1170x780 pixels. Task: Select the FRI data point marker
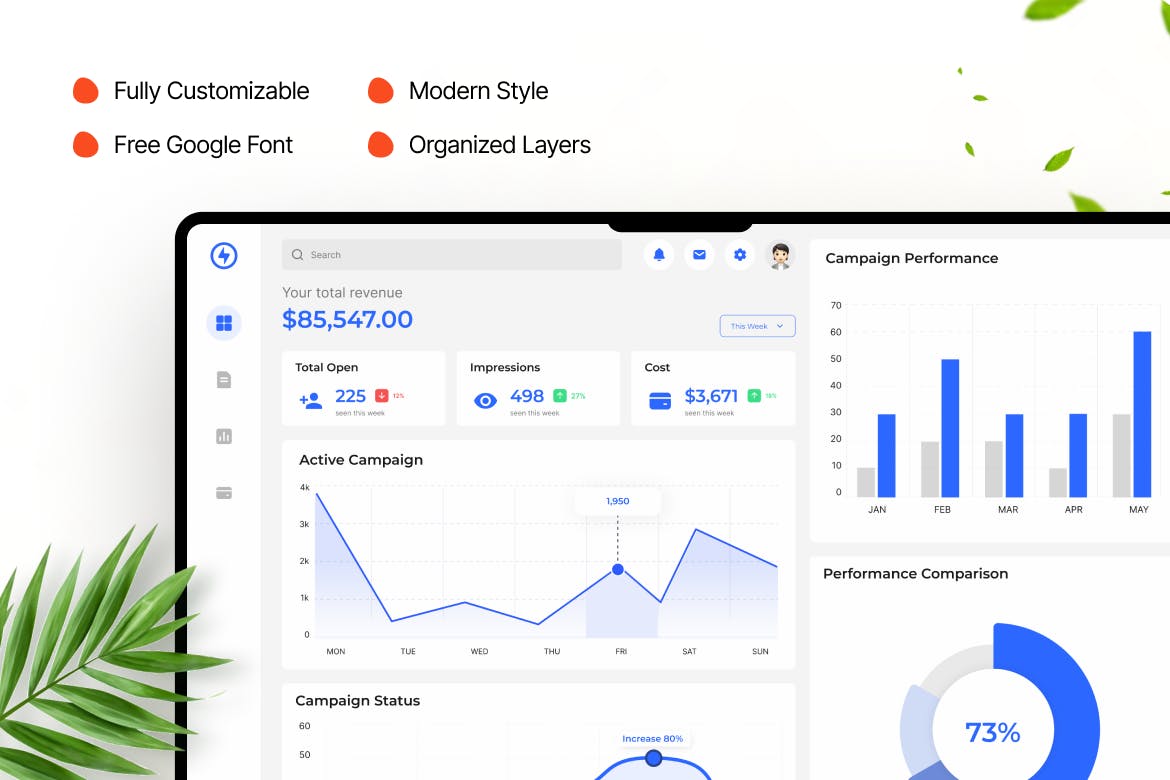pyautogui.click(x=618, y=569)
